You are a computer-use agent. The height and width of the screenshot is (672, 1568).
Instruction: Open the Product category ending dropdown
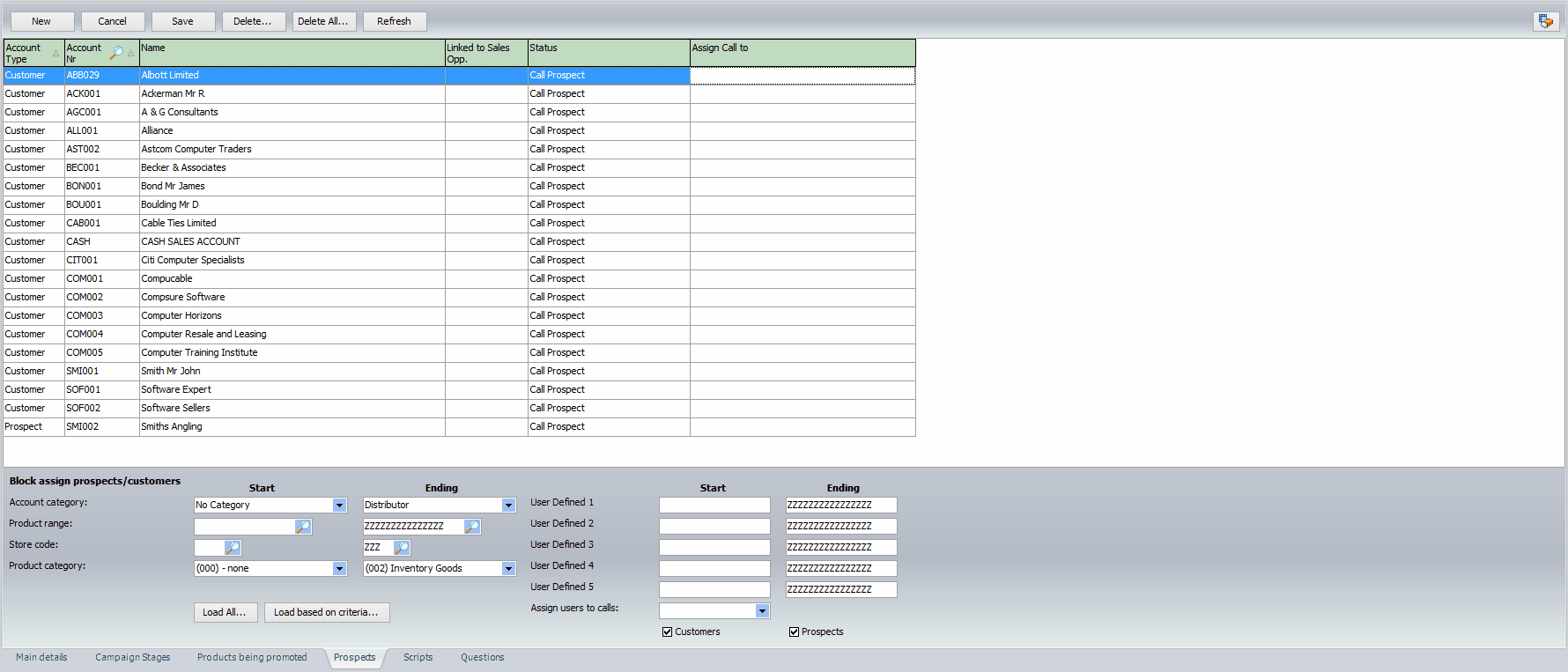click(x=508, y=569)
